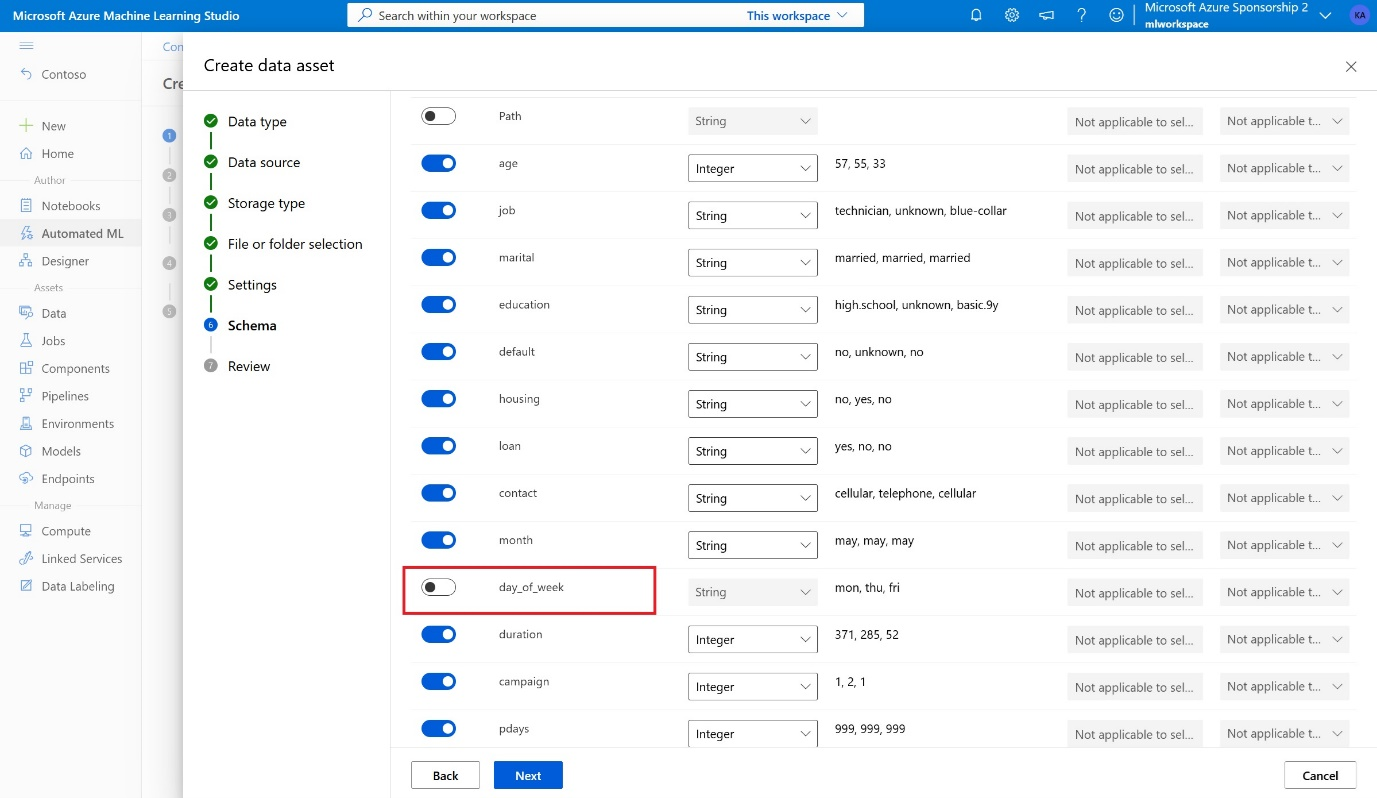1377x798 pixels.
Task: Change campaign type via its Integer dropdown
Action: (x=752, y=686)
